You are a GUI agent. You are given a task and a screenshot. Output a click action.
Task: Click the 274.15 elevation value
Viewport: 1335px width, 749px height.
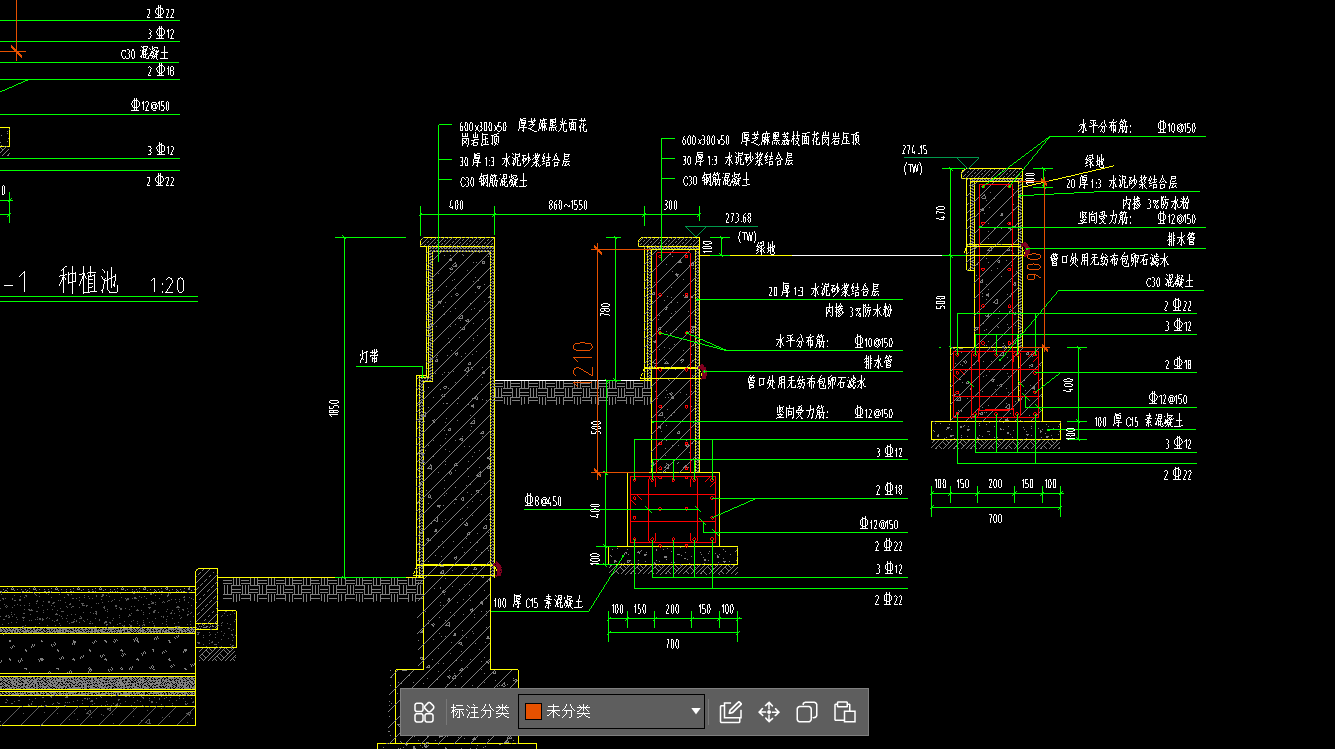click(915, 150)
